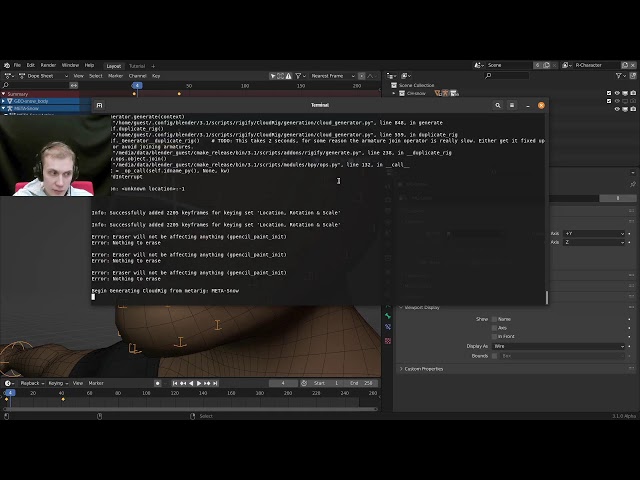Screen dimensions: 640x480
Task: Open the Dope Sheet Key menu
Action: point(156,76)
